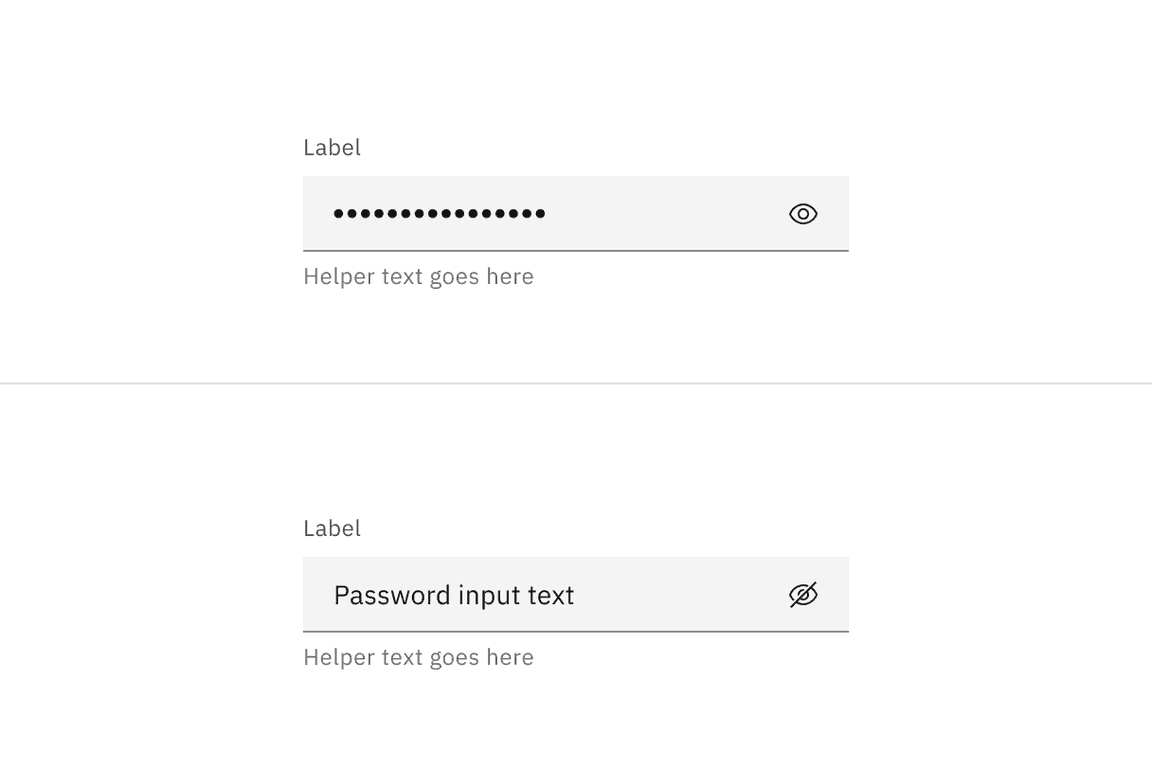Image resolution: width=1152 pixels, height=767 pixels.
Task: Click the upper 'Label' text
Action: pos(331,147)
